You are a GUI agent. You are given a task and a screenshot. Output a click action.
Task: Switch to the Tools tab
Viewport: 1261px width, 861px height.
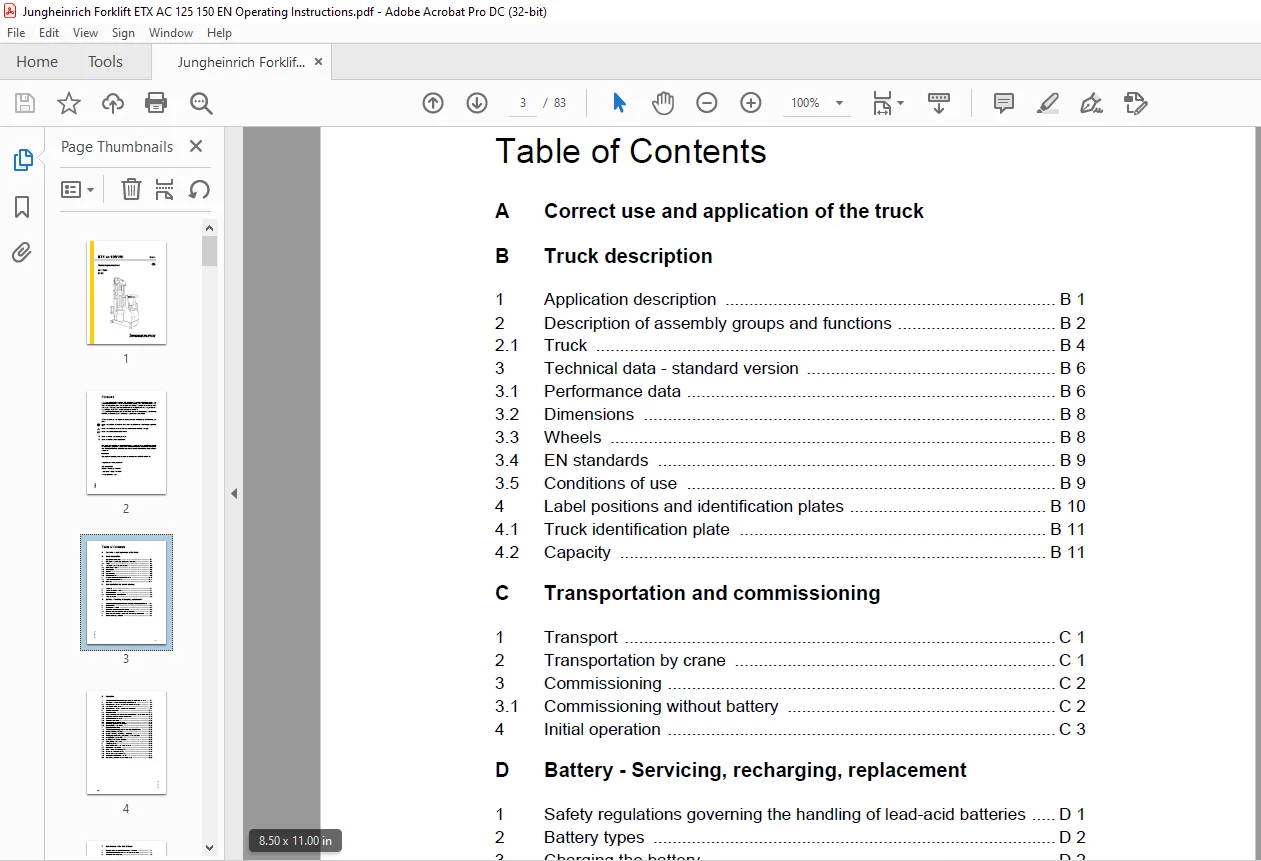[x=105, y=62]
